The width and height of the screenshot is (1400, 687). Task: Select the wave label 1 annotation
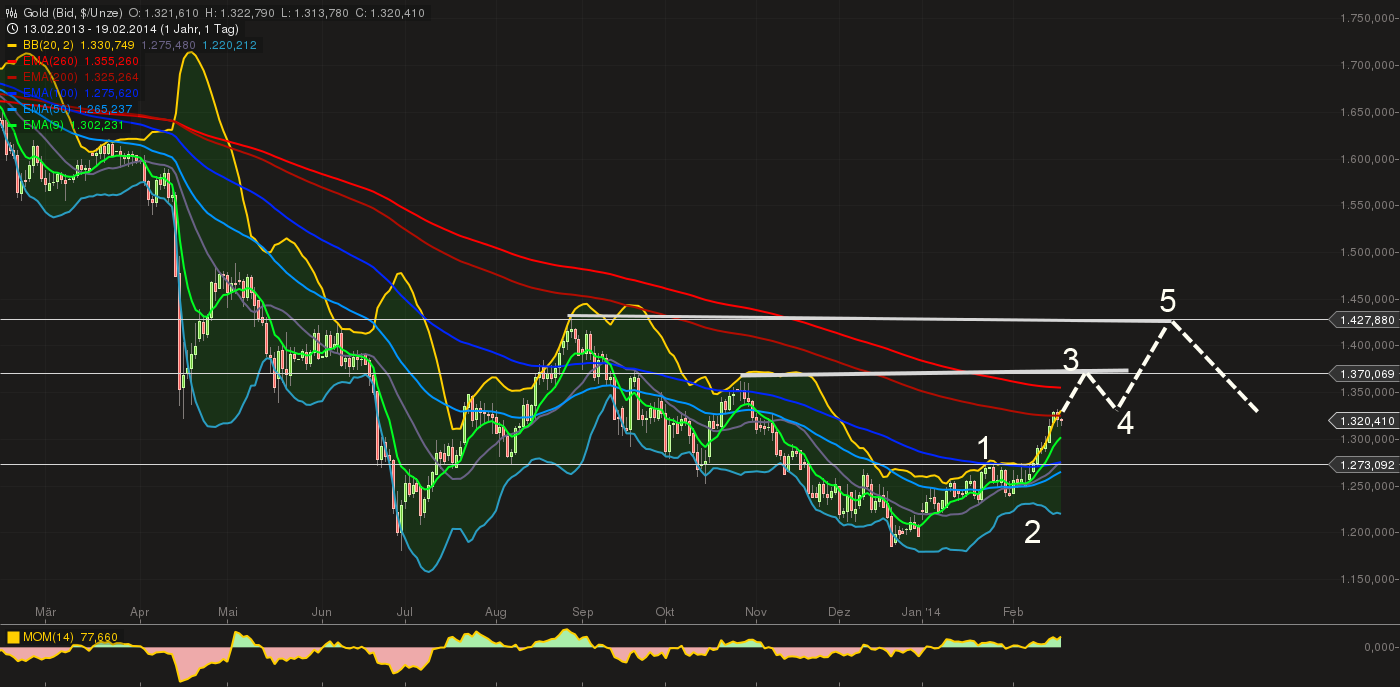pyautogui.click(x=984, y=447)
